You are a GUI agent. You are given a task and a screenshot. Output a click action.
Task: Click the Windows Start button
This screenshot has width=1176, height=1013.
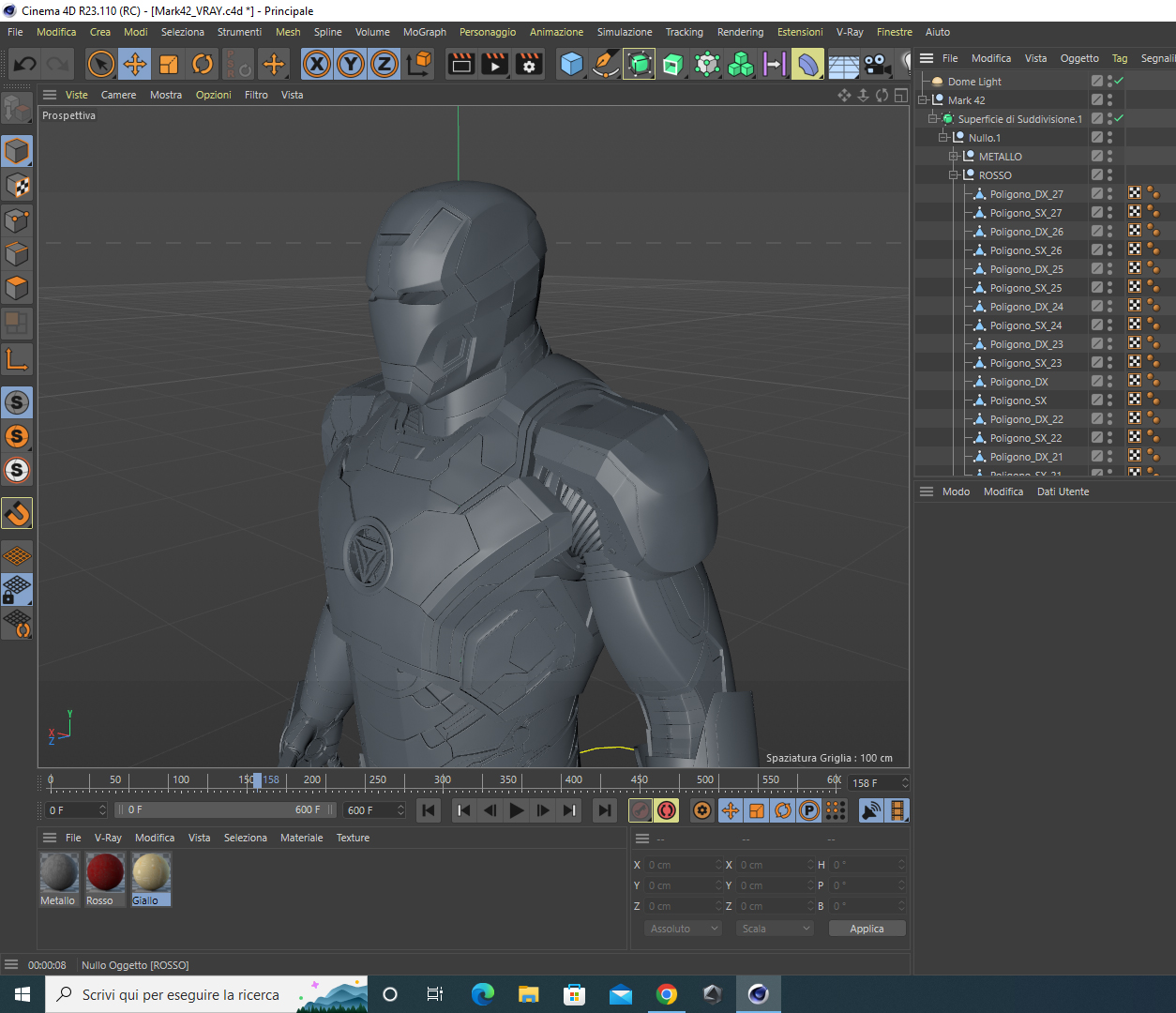pos(23,994)
